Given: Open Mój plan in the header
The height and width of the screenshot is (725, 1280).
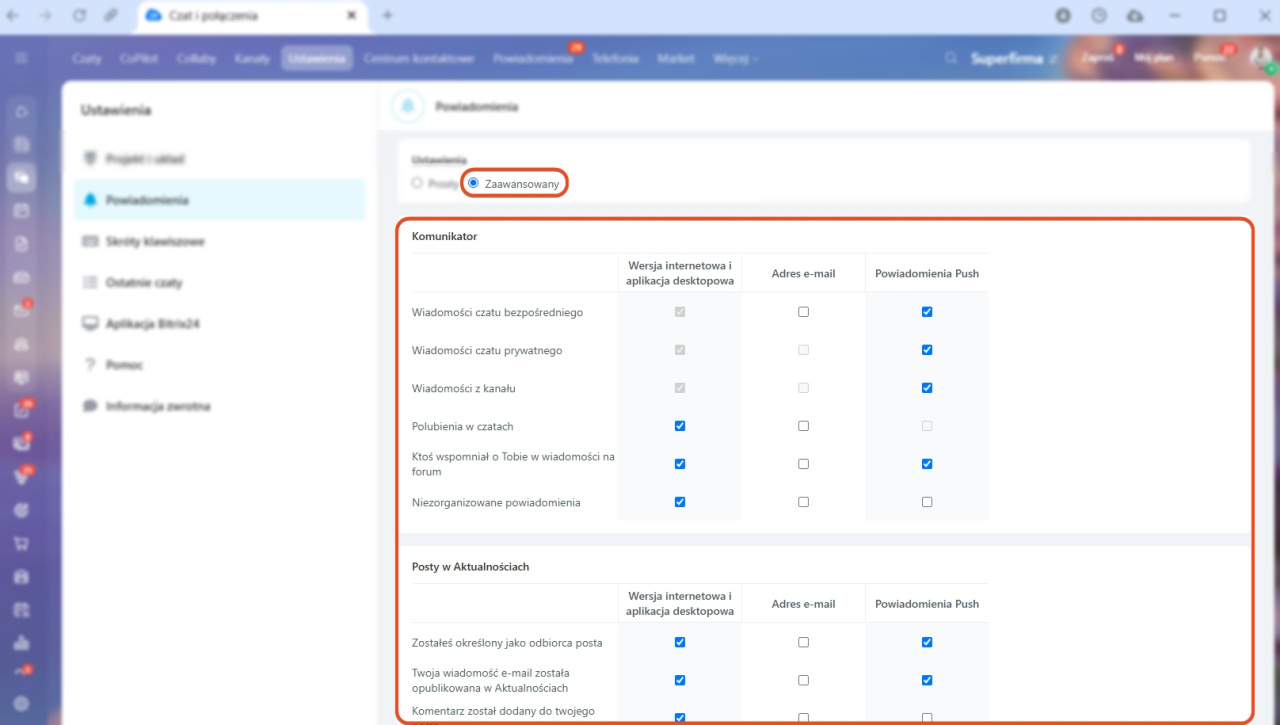Looking at the screenshot, I should click(1152, 58).
